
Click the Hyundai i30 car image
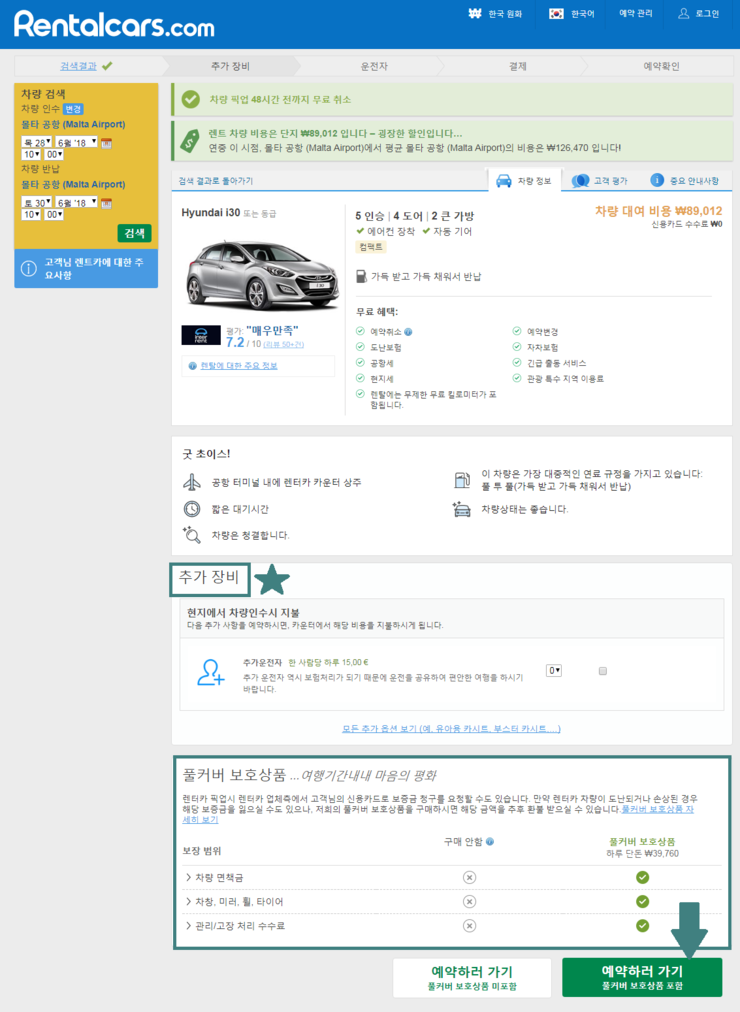point(262,276)
